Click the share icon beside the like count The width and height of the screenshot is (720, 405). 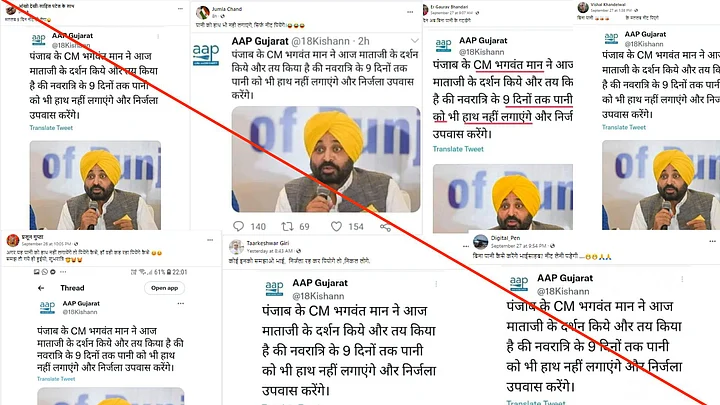click(x=385, y=226)
